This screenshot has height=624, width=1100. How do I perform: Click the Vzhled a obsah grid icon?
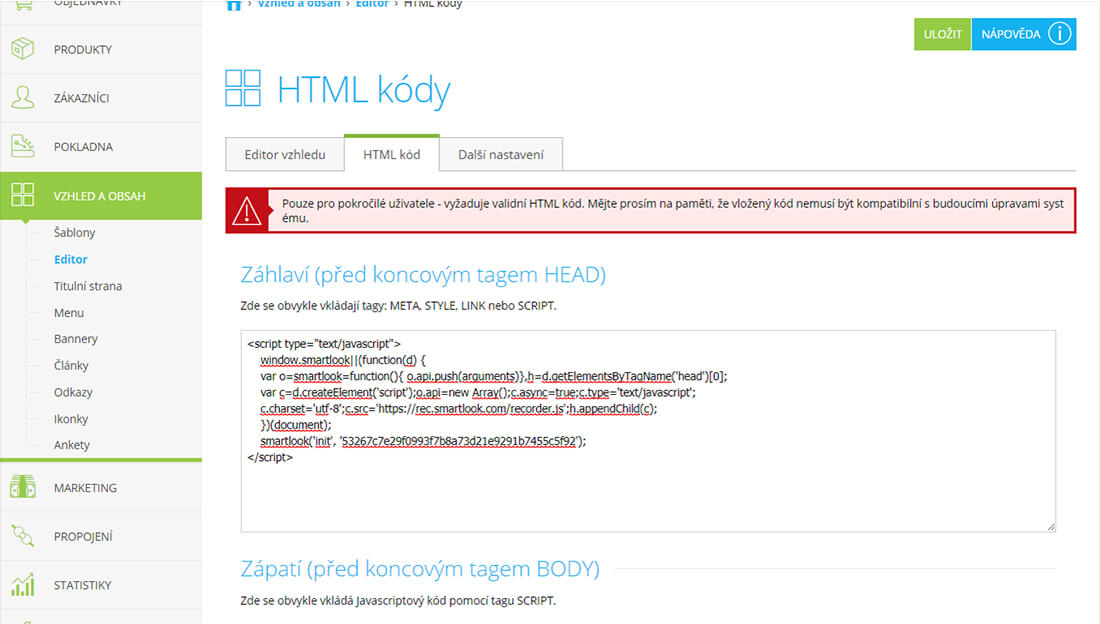22,195
